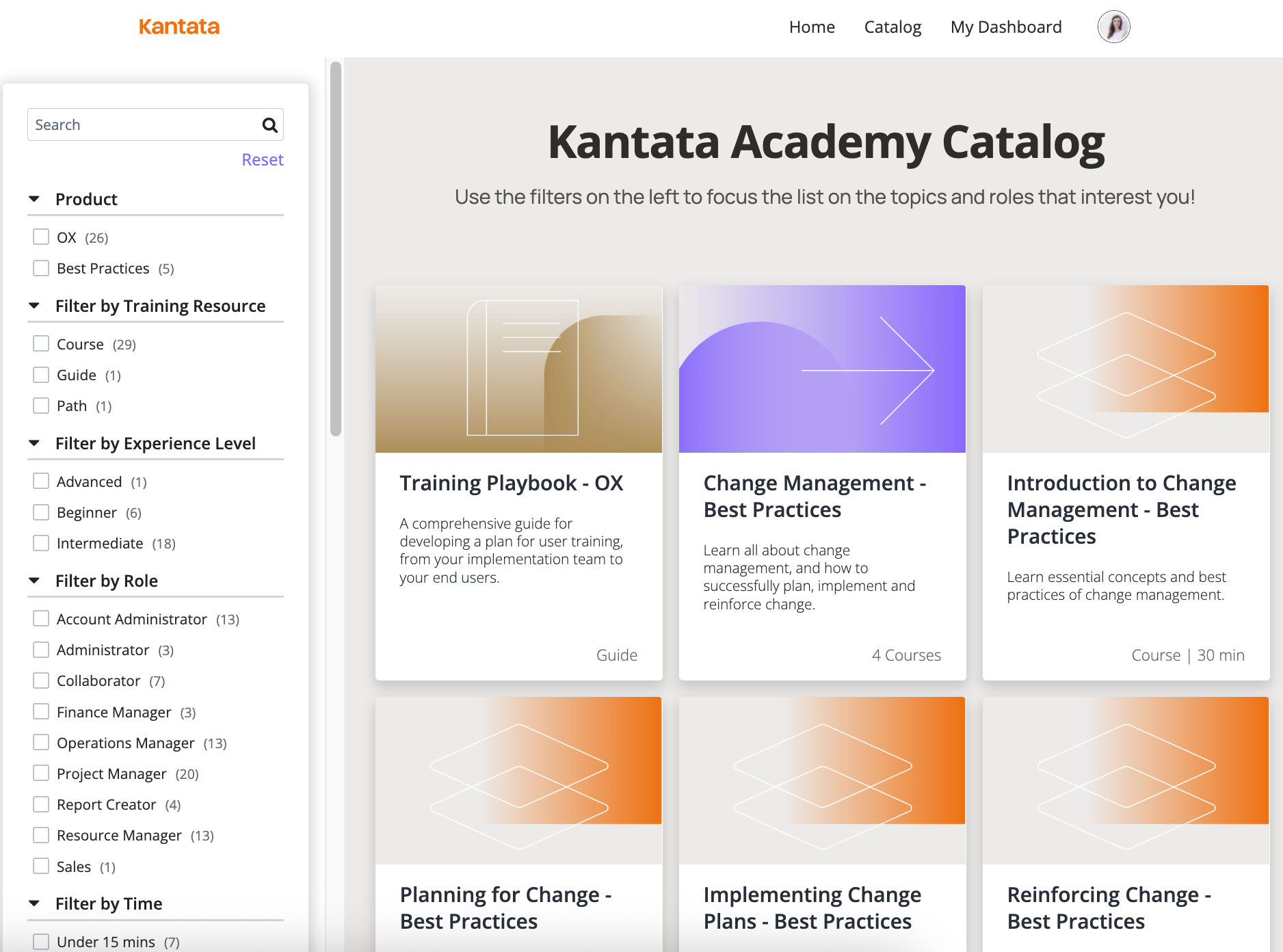Screen dimensions: 1283x952
Task: Click 'Filter by Role' heading text
Action: click(x=107, y=581)
